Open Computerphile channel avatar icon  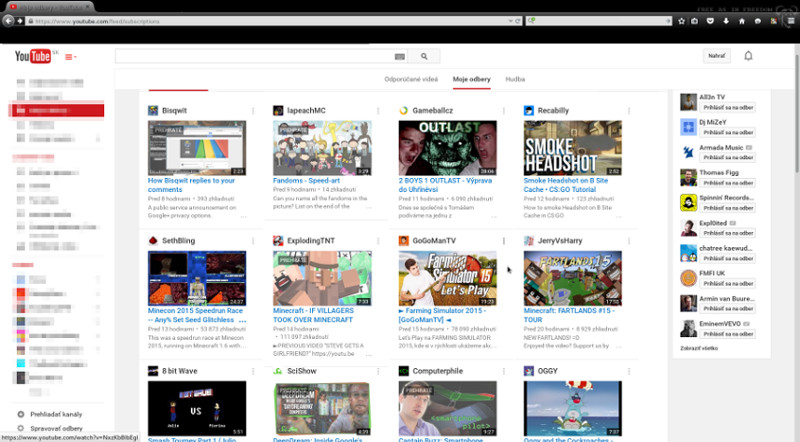pyautogui.click(x=404, y=371)
